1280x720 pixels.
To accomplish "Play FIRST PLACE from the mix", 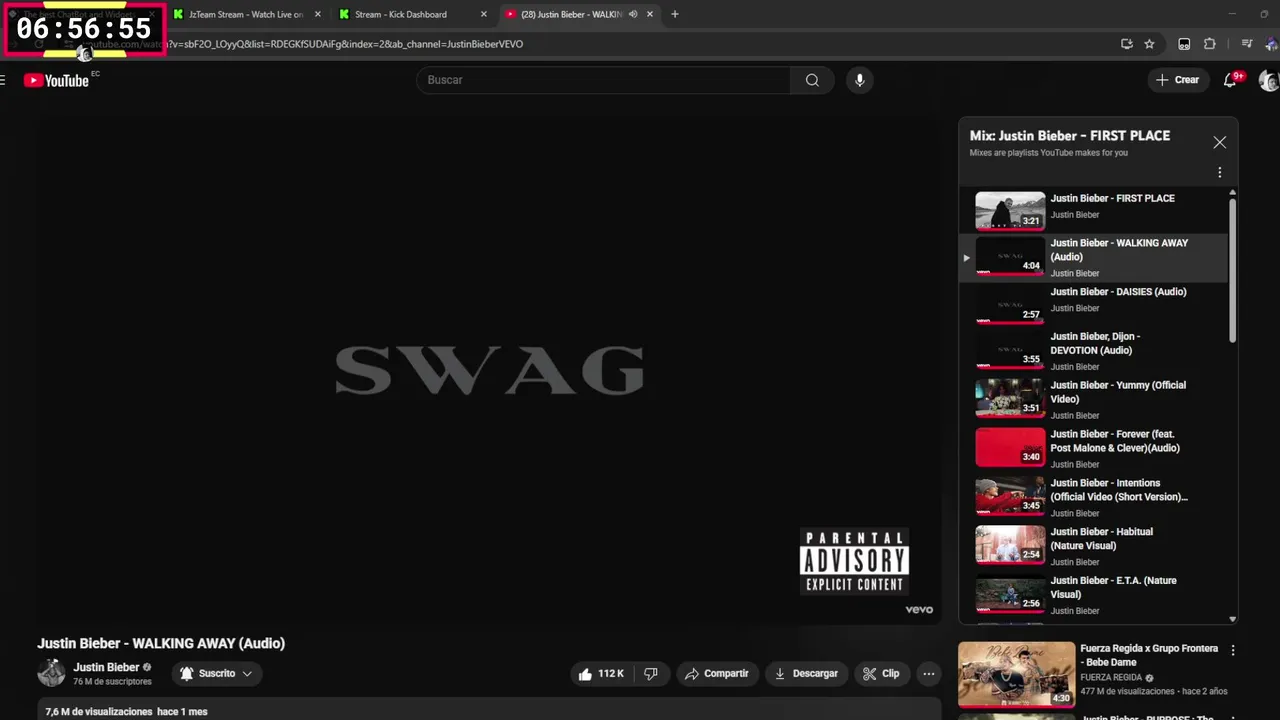I will [1093, 210].
